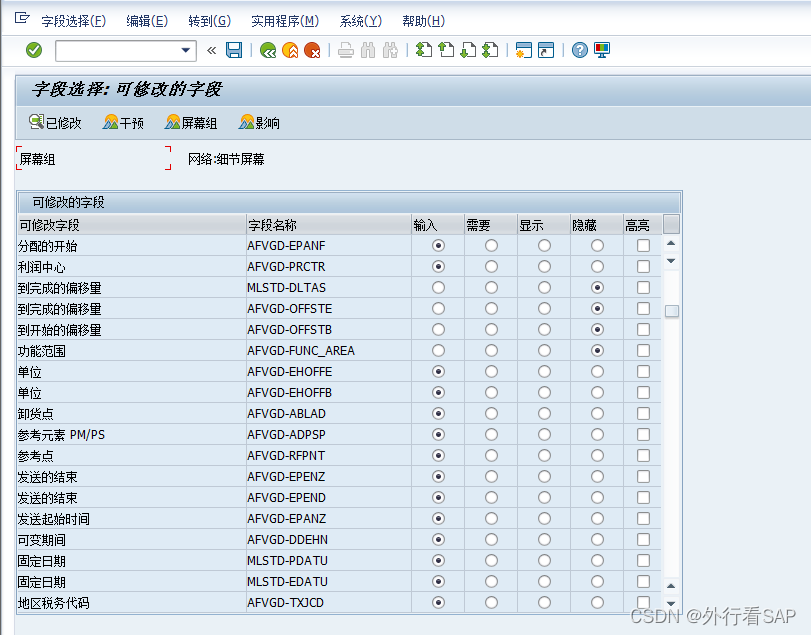
Task: Open the Customize Local Layout monitor icon
Action: tap(602, 50)
